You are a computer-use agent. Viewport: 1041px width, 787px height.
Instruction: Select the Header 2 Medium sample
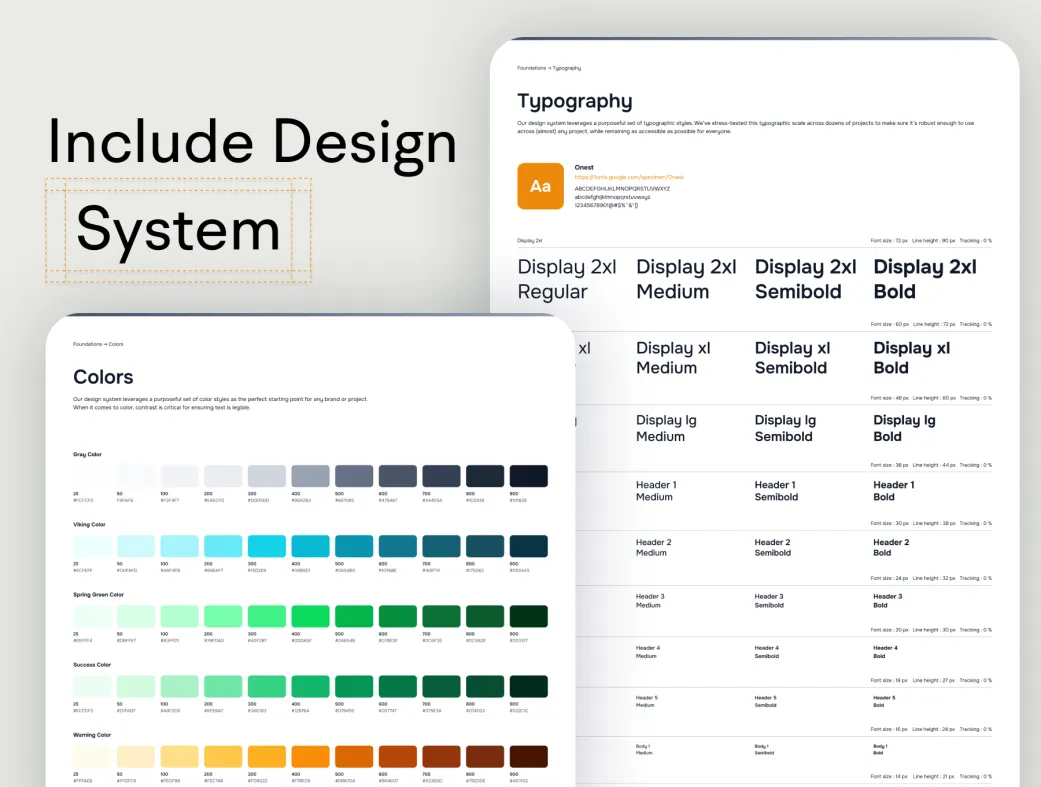pos(653,547)
